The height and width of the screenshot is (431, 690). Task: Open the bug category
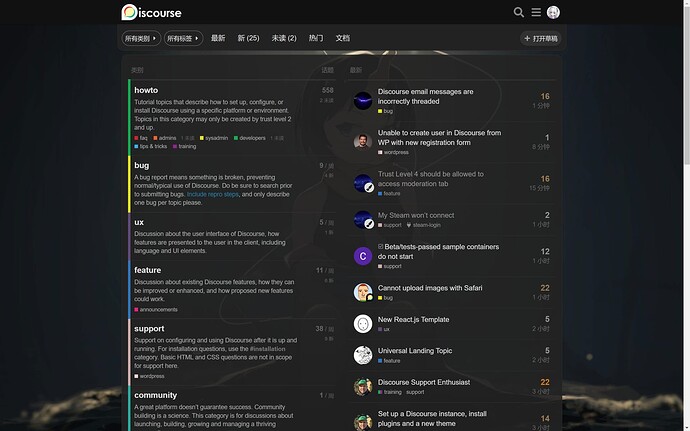[x=141, y=166]
